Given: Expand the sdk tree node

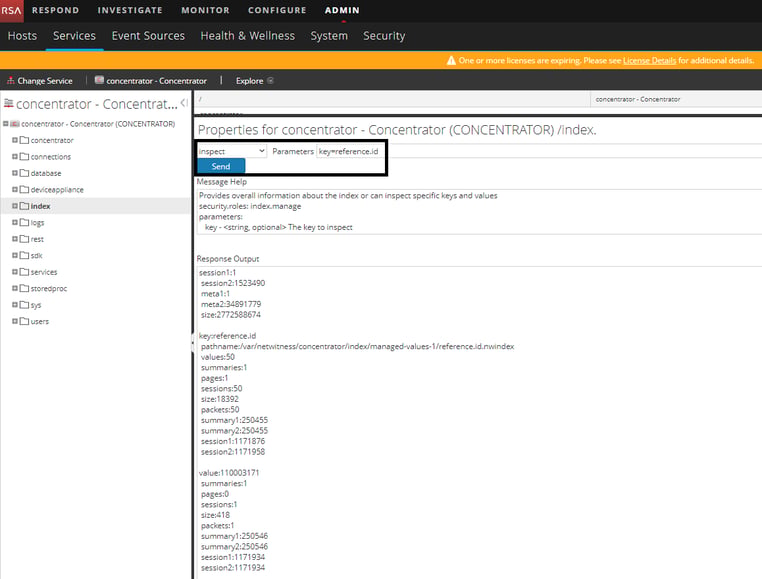Looking at the screenshot, I should pos(15,255).
